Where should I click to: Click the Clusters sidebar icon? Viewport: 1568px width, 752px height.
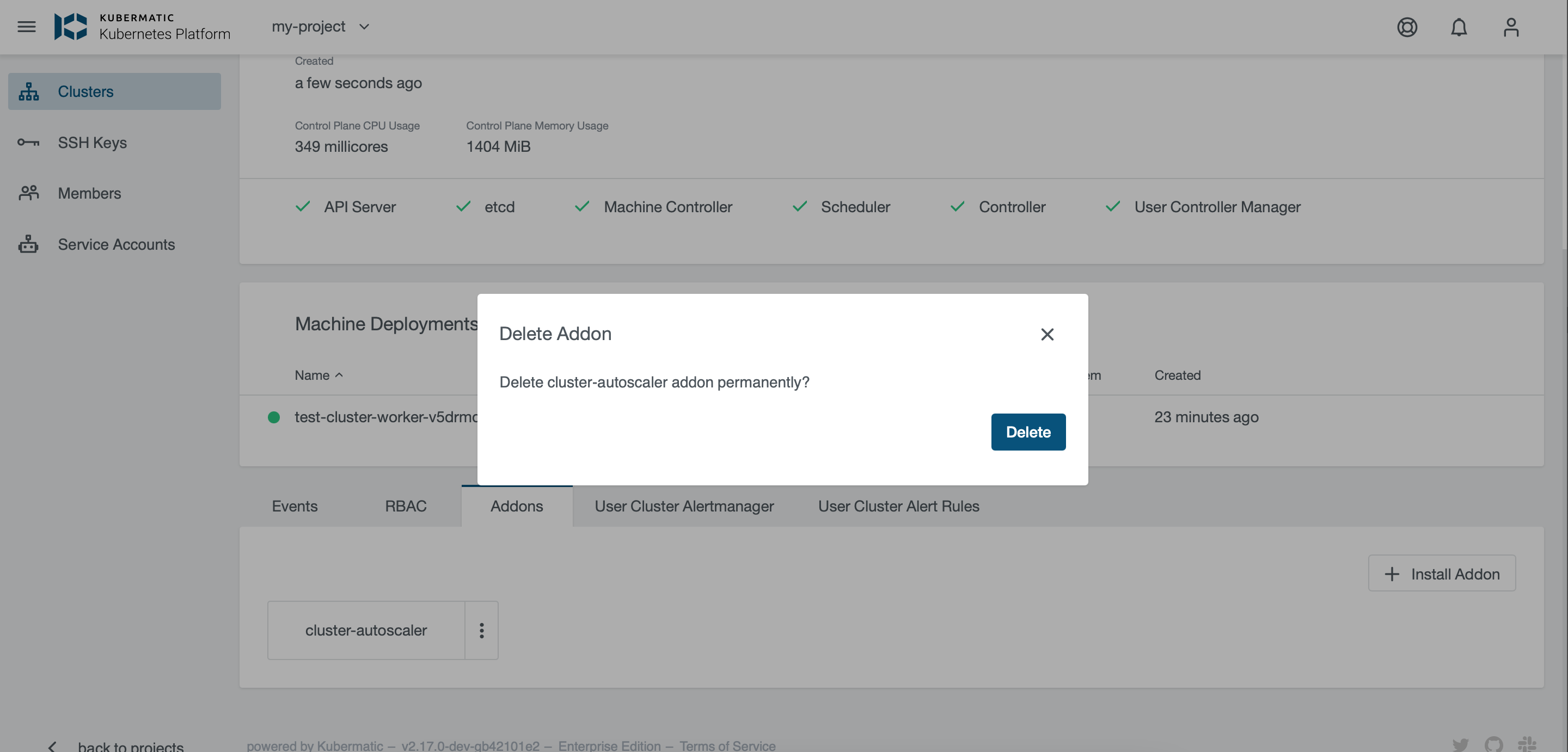[27, 91]
